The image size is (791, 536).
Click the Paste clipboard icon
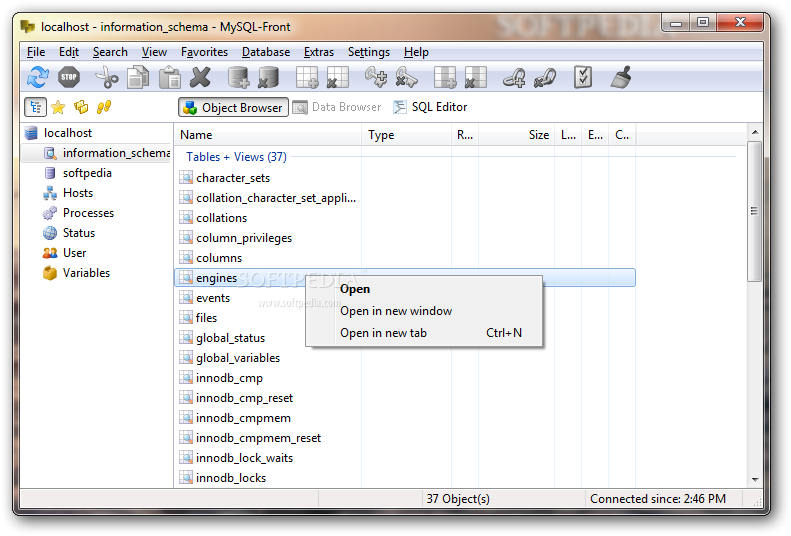click(x=170, y=77)
